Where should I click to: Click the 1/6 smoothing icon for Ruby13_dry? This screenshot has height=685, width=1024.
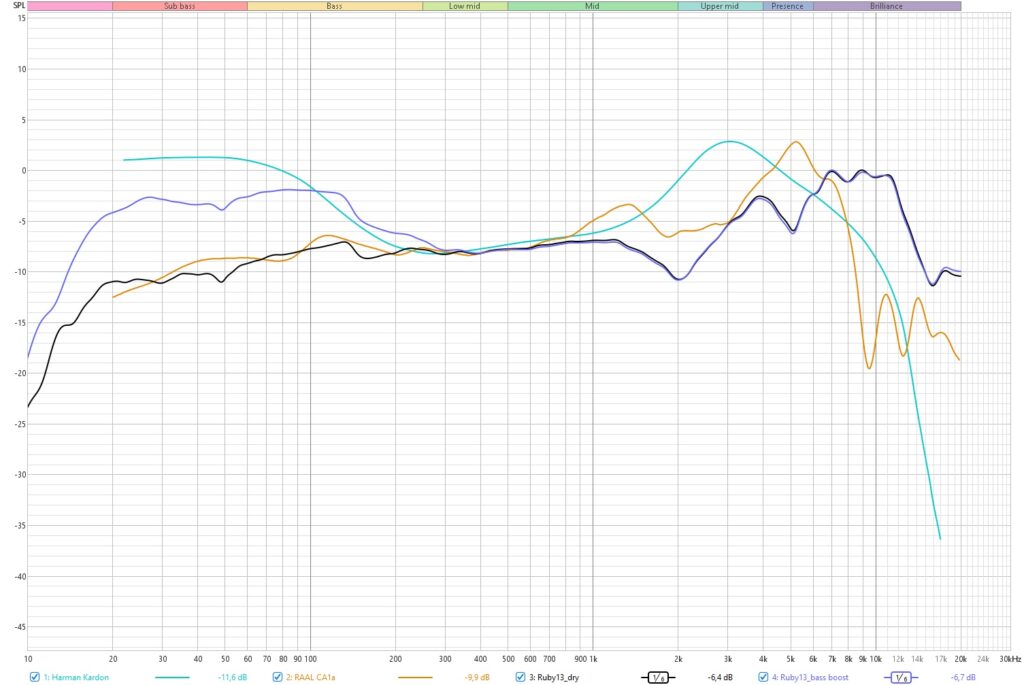[x=658, y=677]
